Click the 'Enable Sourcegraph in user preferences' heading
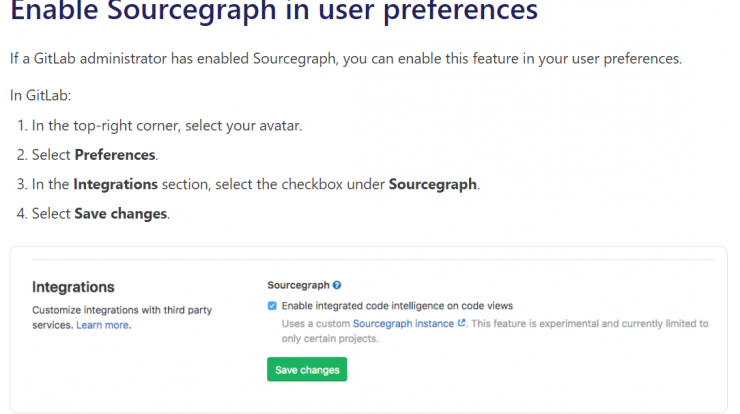The height and width of the screenshot is (414, 740). point(274,10)
